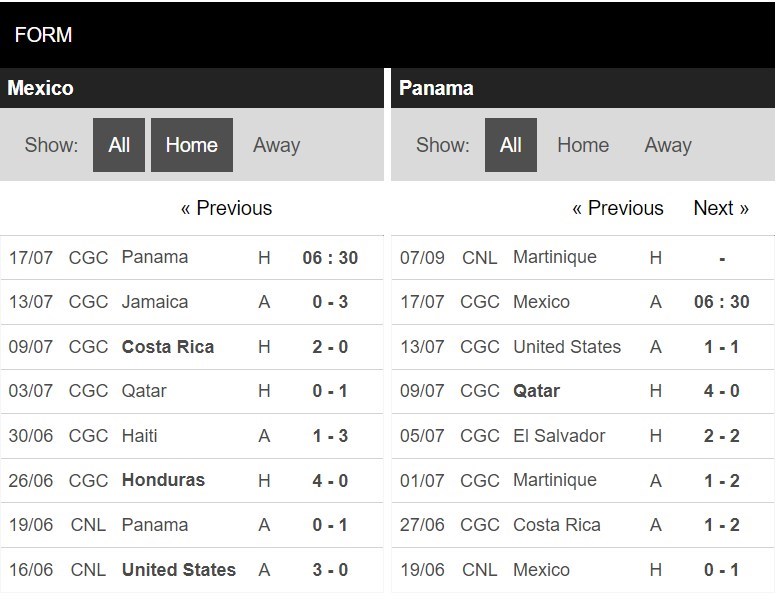This screenshot has width=776, height=610.
Task: Open Mexico's 0 - 1 Qatar match
Action: (192, 391)
